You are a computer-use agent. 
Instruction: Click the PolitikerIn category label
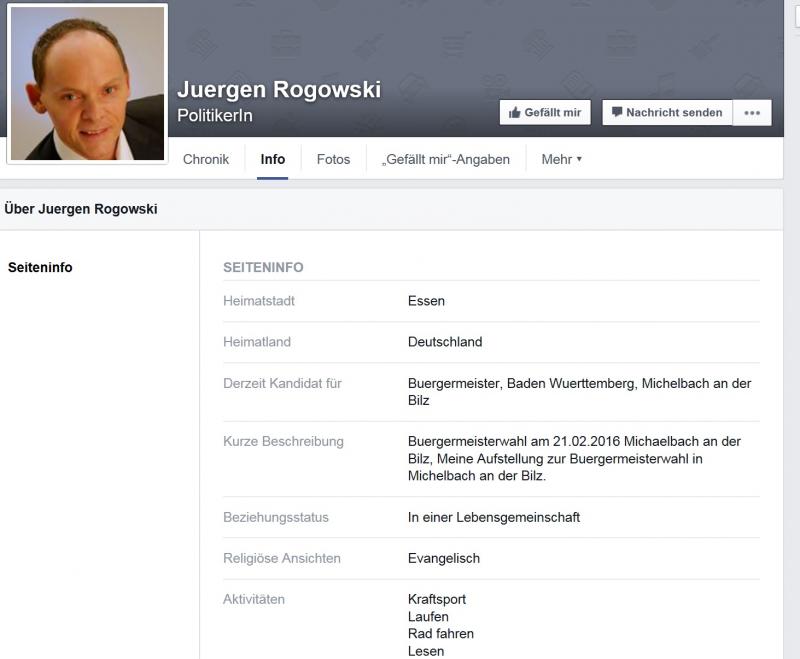pyautogui.click(x=214, y=116)
